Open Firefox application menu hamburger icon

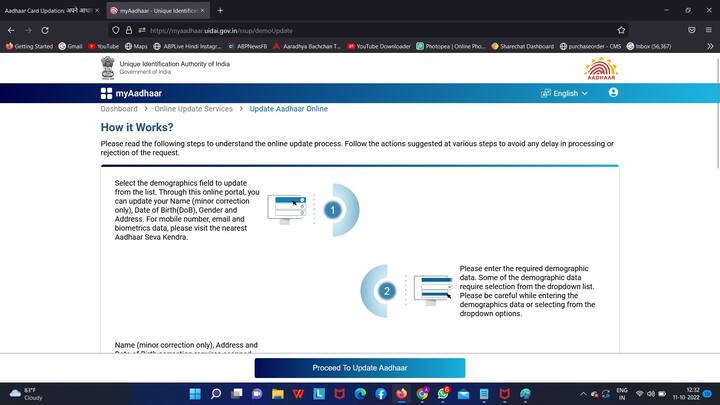click(x=709, y=30)
